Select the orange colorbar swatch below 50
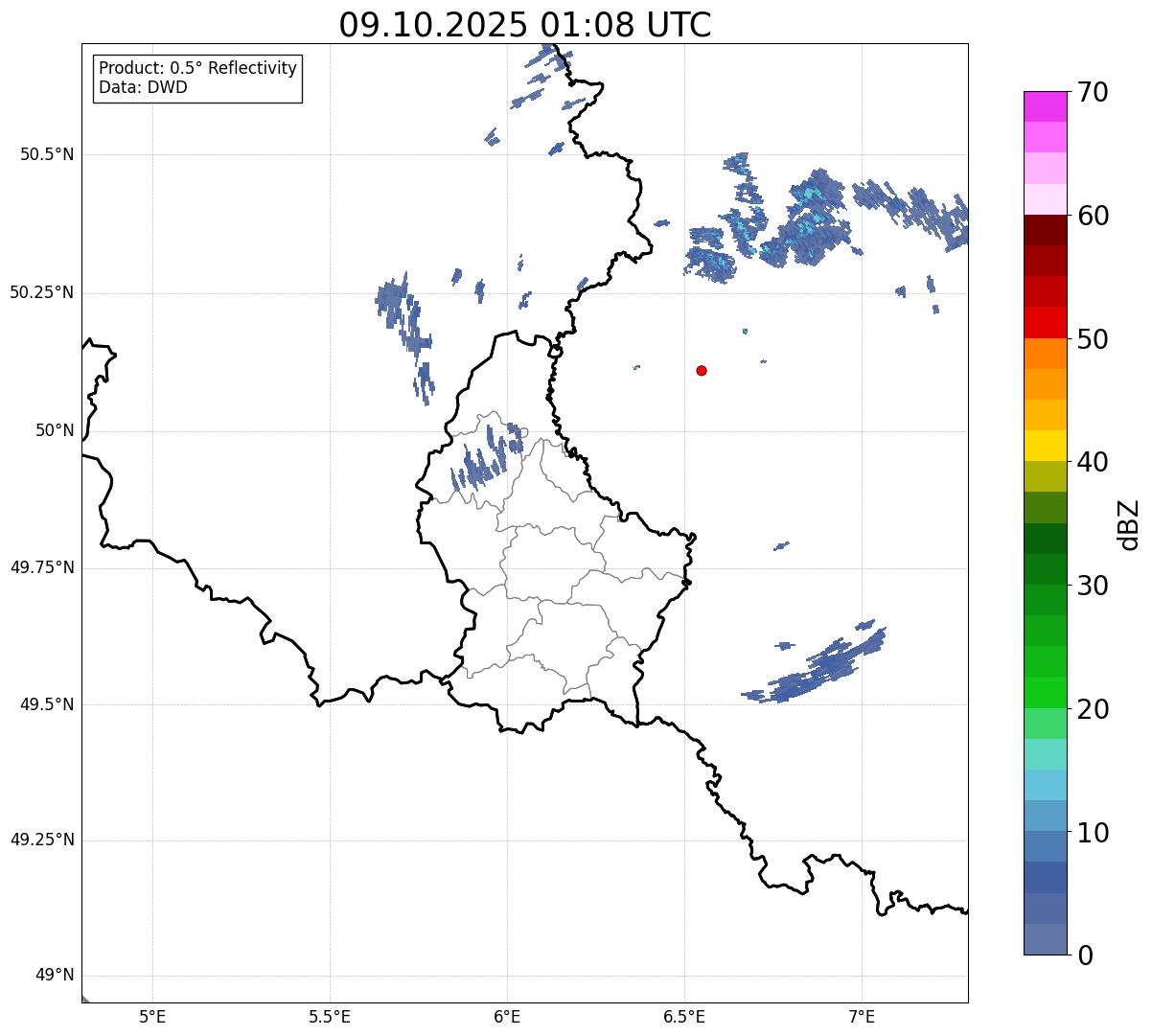1152x1036 pixels. 1046,354
